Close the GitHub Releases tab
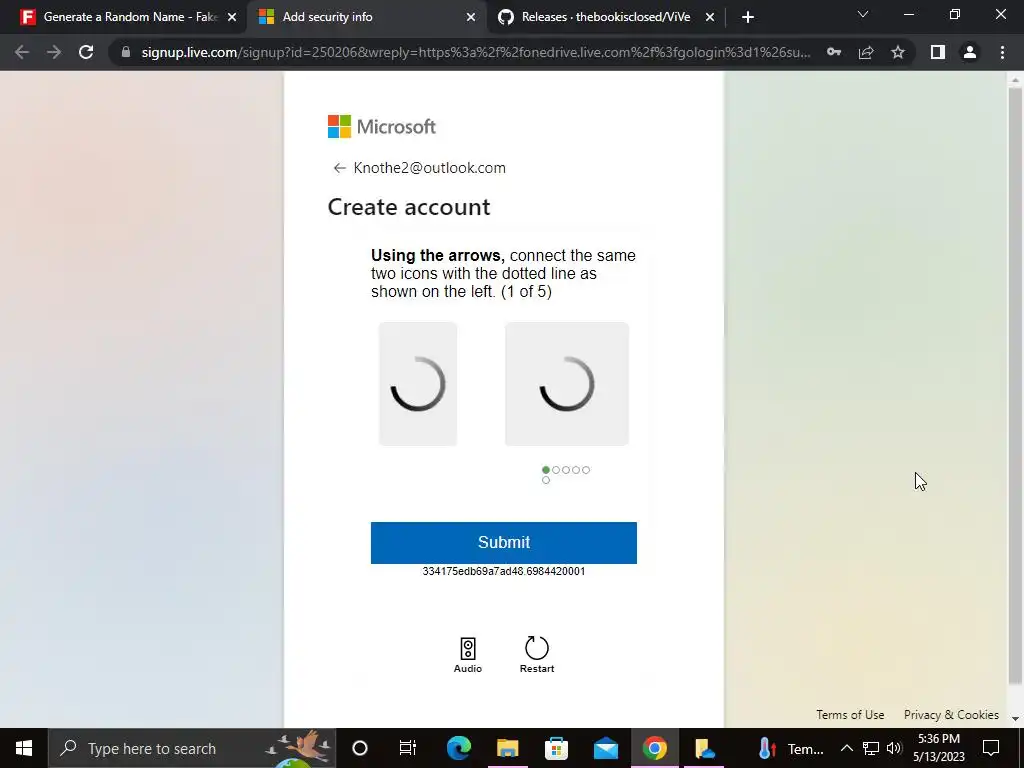Viewport: 1024px width, 768px height. point(710,17)
